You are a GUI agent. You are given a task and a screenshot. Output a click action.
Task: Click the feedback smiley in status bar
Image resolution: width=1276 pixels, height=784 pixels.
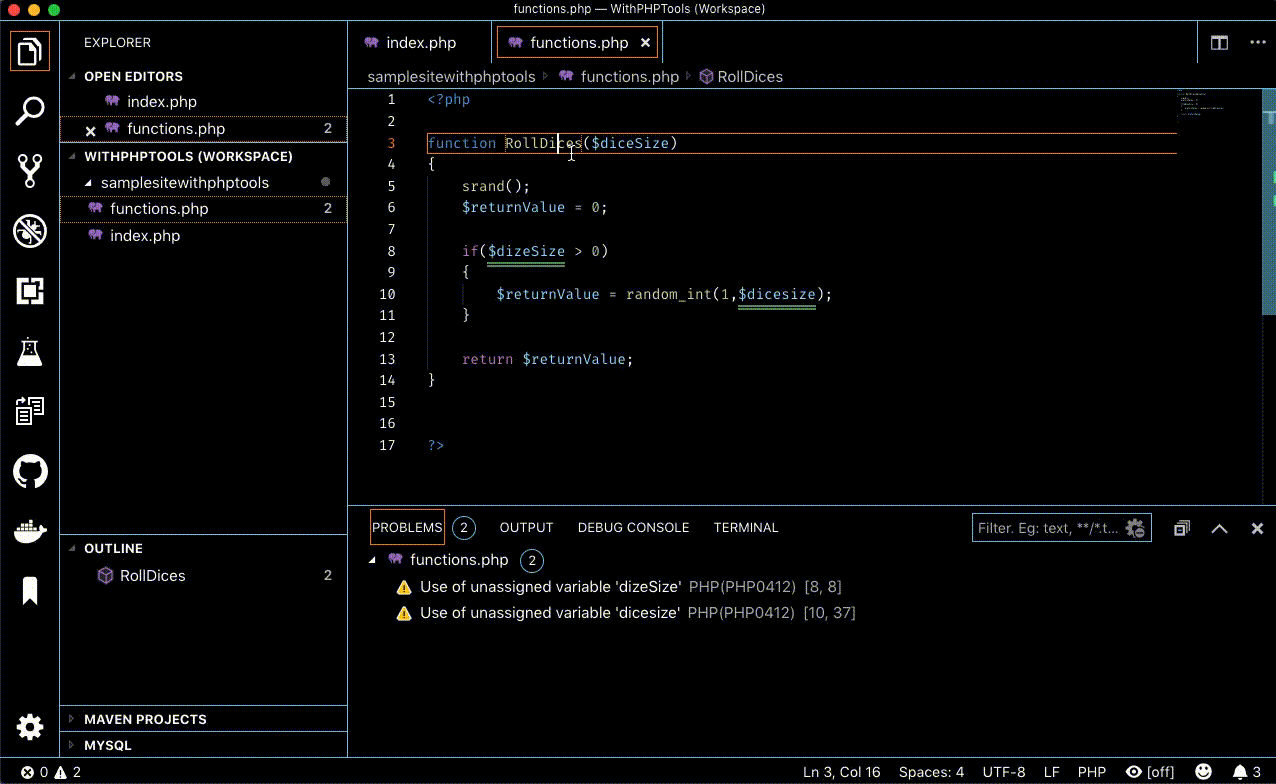coord(1204,772)
